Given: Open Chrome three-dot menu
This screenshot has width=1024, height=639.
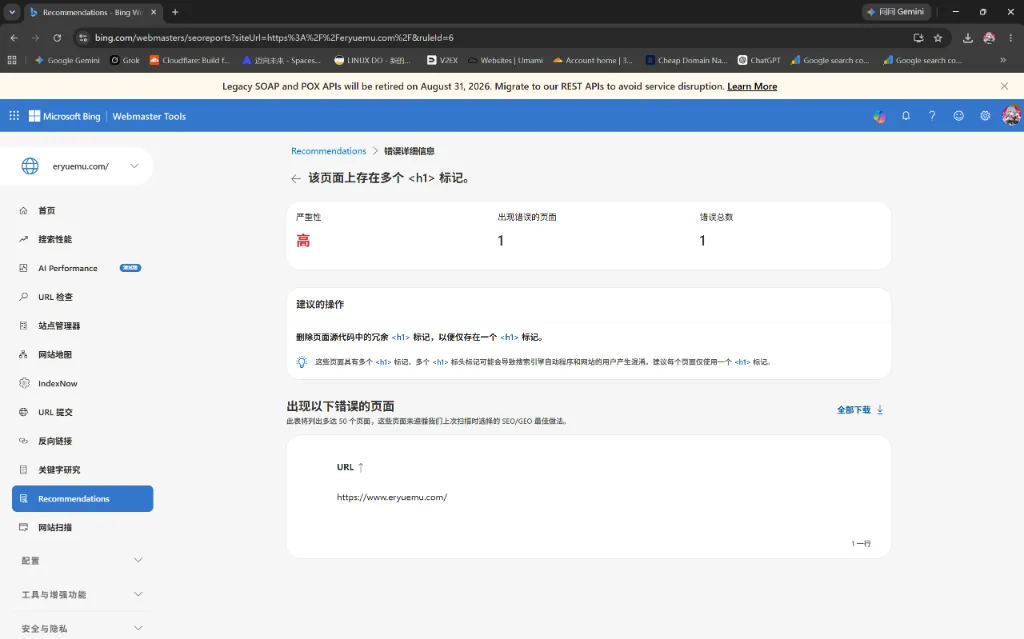Looking at the screenshot, I should [x=1010, y=38].
